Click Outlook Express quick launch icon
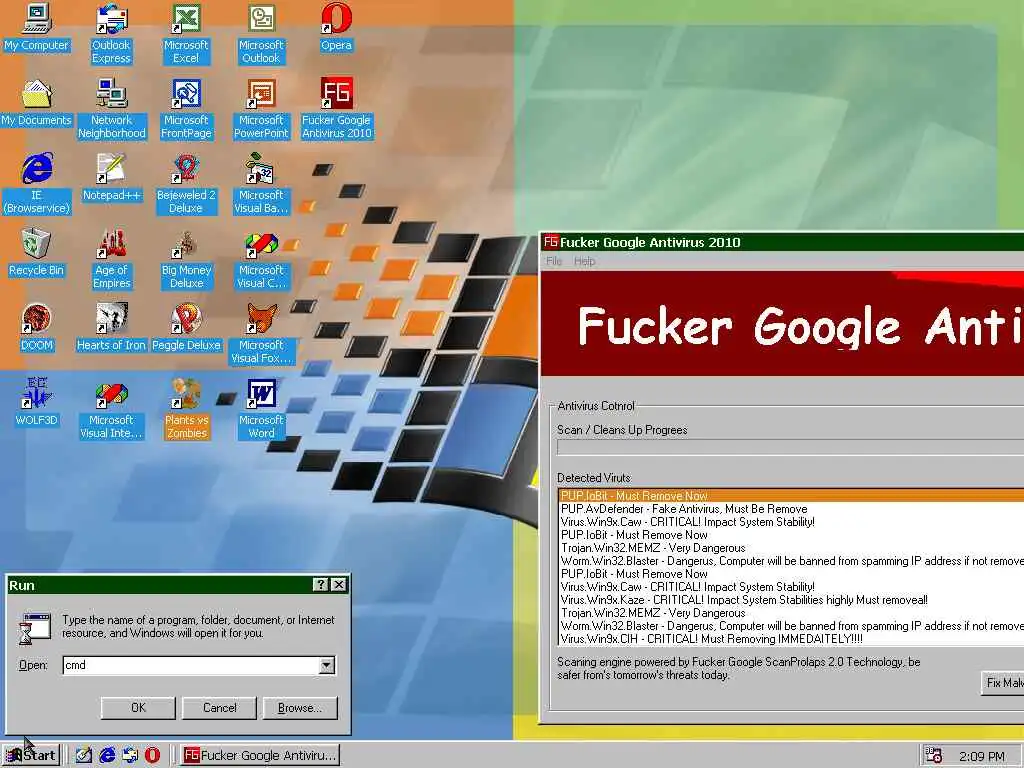Screen dimensions: 1024x768 (x=130, y=756)
